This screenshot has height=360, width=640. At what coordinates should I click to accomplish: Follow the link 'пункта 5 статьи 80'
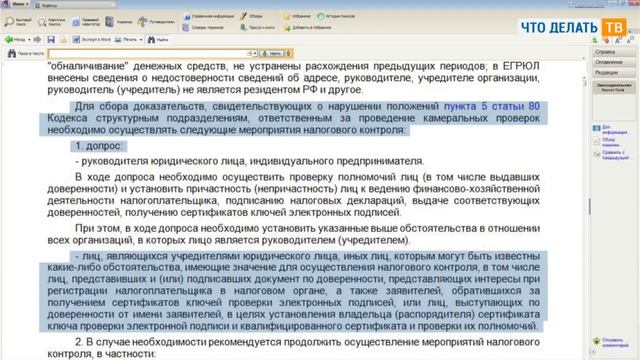[492, 106]
